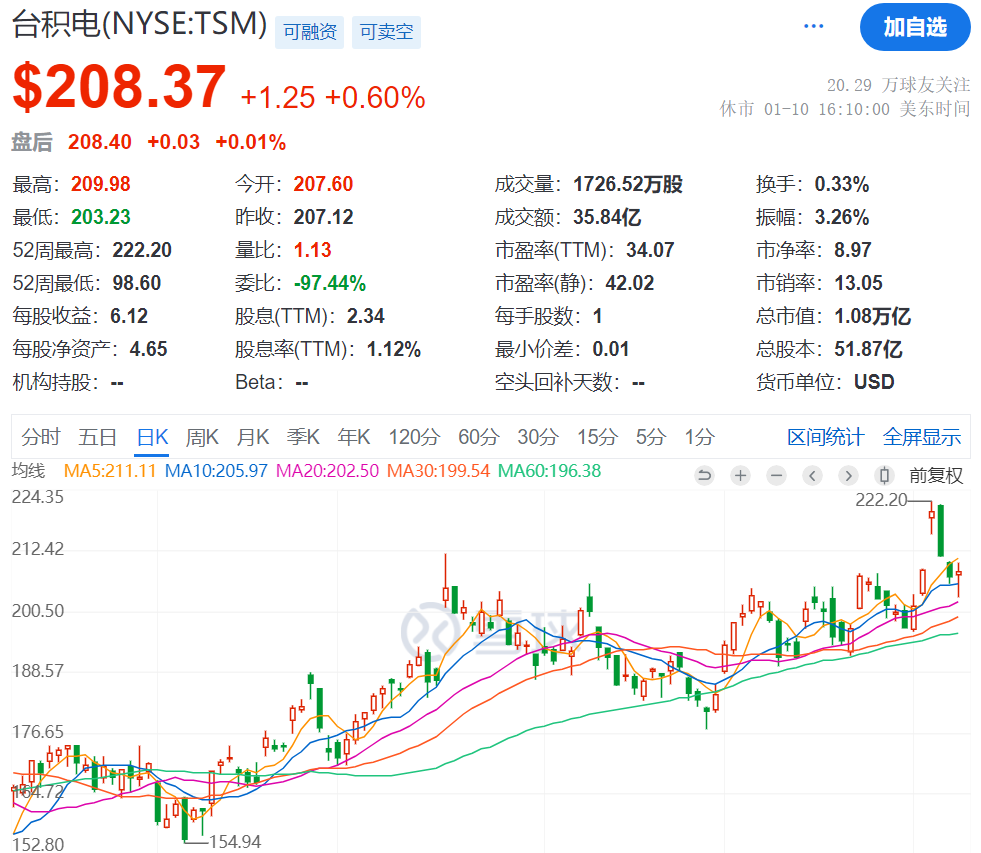Select the 季K quarterly tab
The image size is (981, 853).
tap(303, 437)
